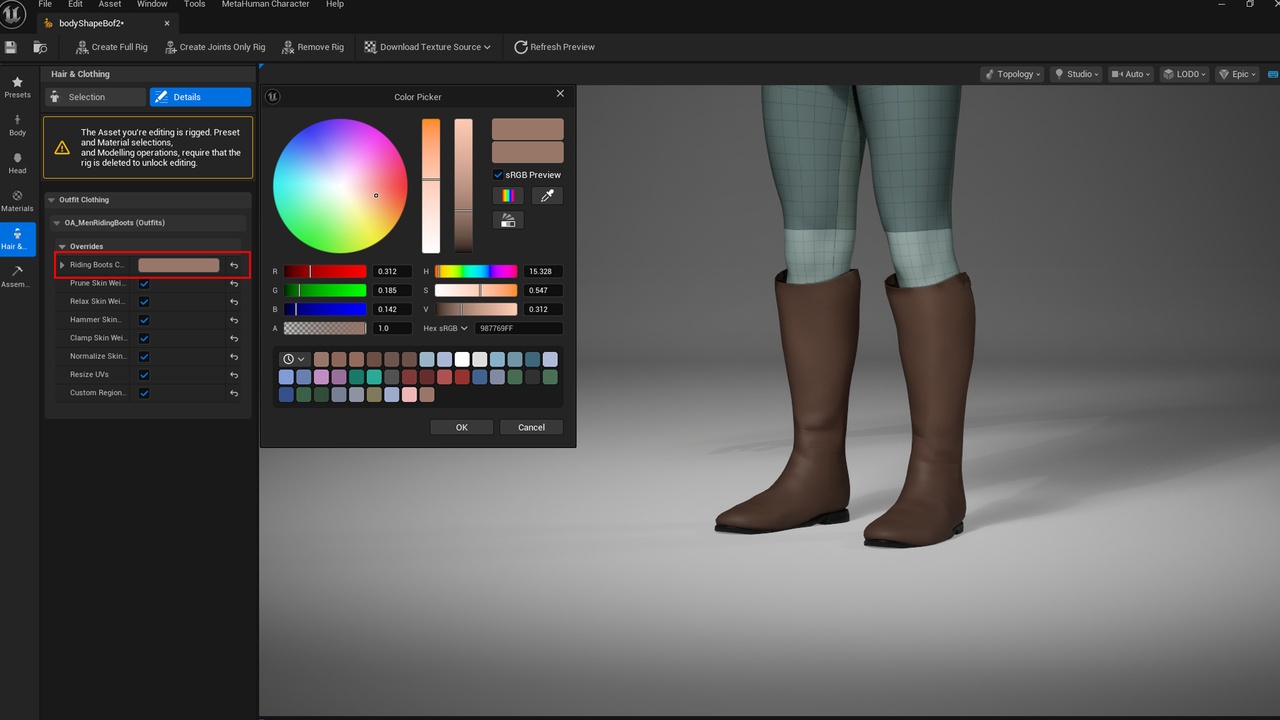Click the color spectrum mode icon
Viewport: 1280px width, 720px height.
(x=508, y=196)
